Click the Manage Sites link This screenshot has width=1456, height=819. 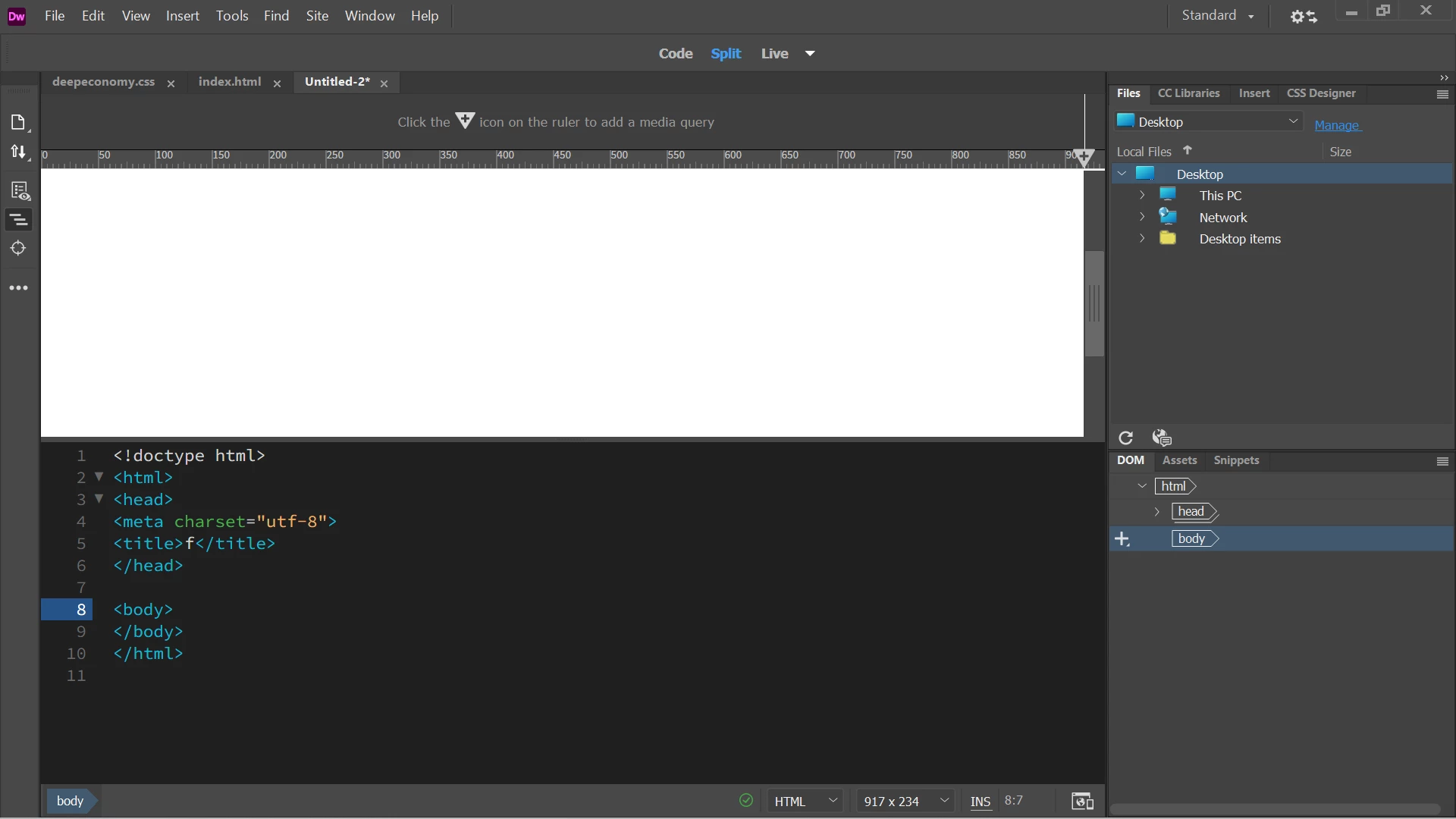[1337, 125]
